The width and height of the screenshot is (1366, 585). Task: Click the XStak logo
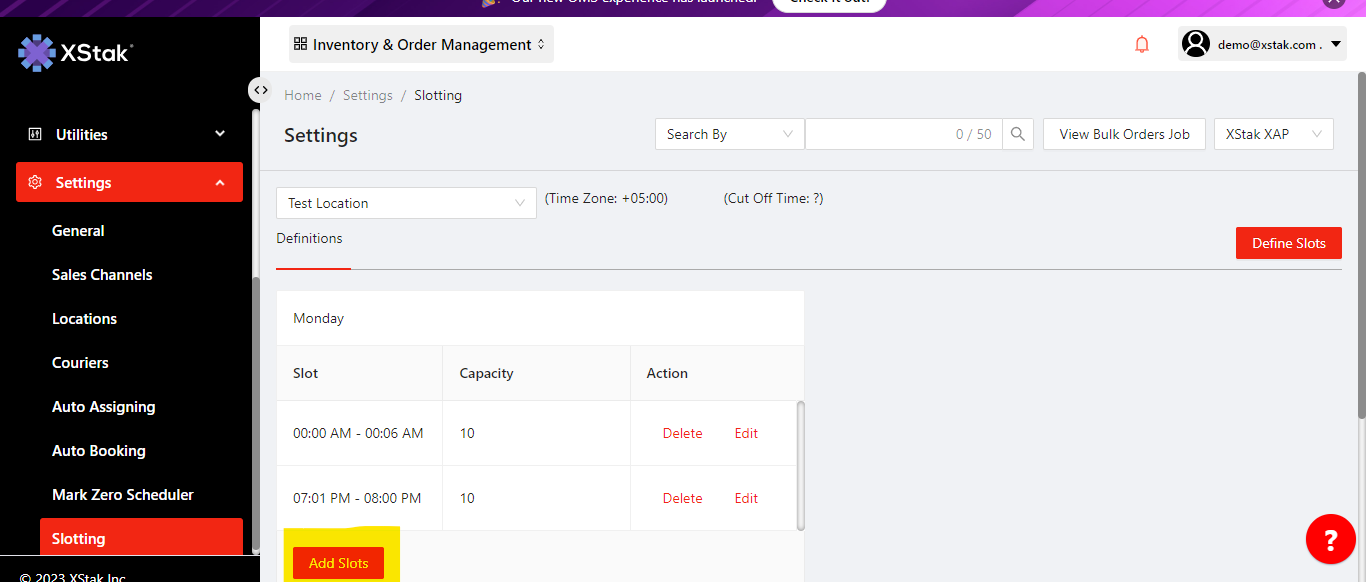[x=75, y=53]
